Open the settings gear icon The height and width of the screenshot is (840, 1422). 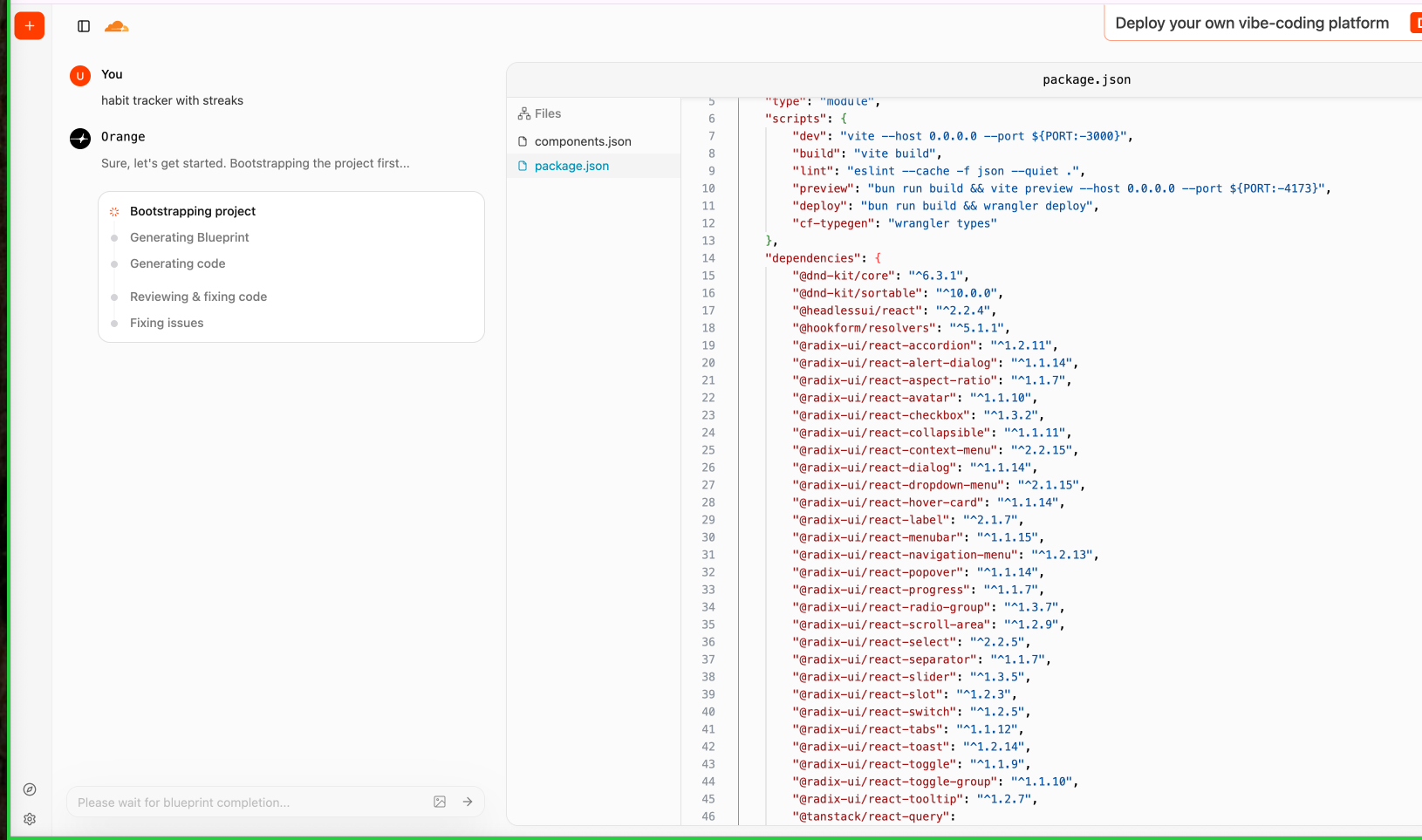coord(30,819)
